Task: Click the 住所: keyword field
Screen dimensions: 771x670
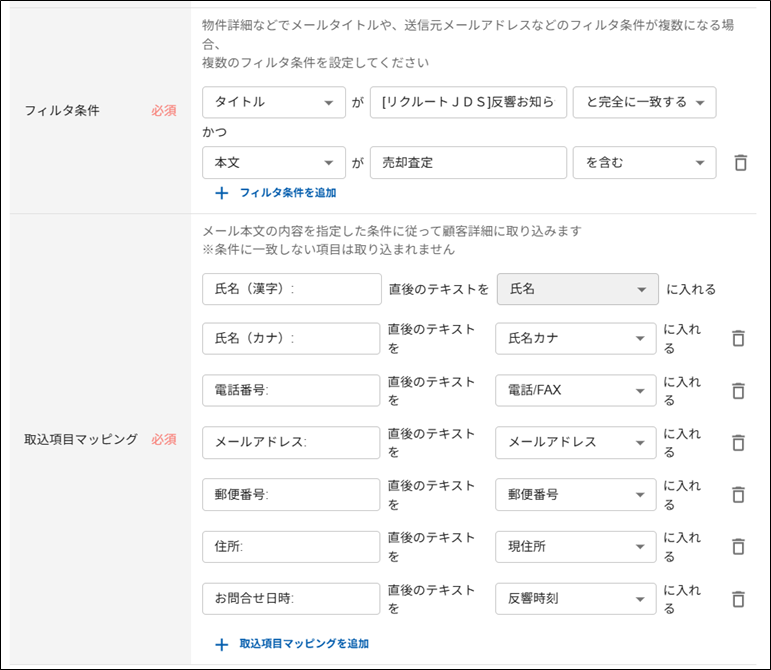Action: click(x=291, y=547)
